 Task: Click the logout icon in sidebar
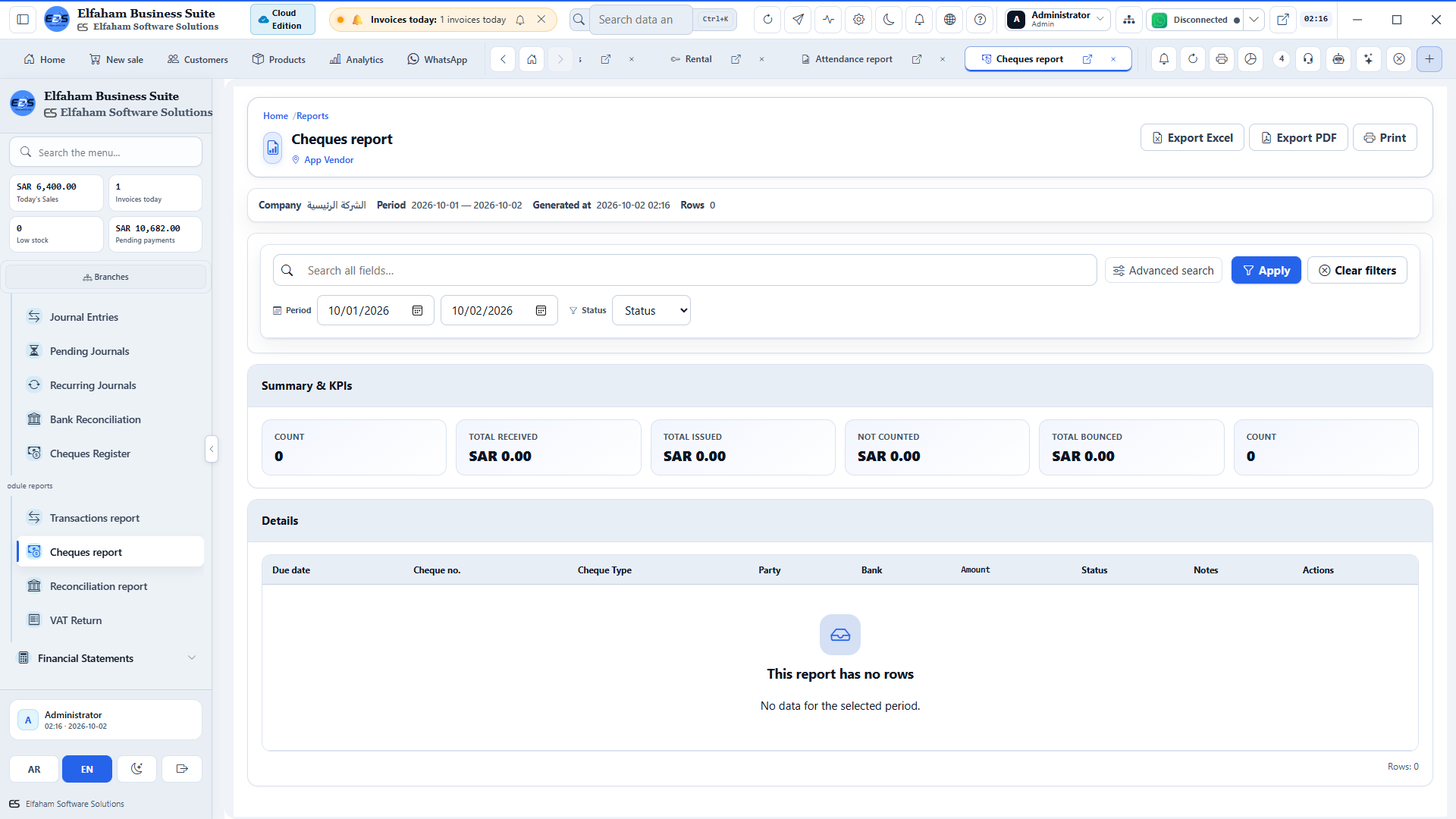(x=182, y=769)
